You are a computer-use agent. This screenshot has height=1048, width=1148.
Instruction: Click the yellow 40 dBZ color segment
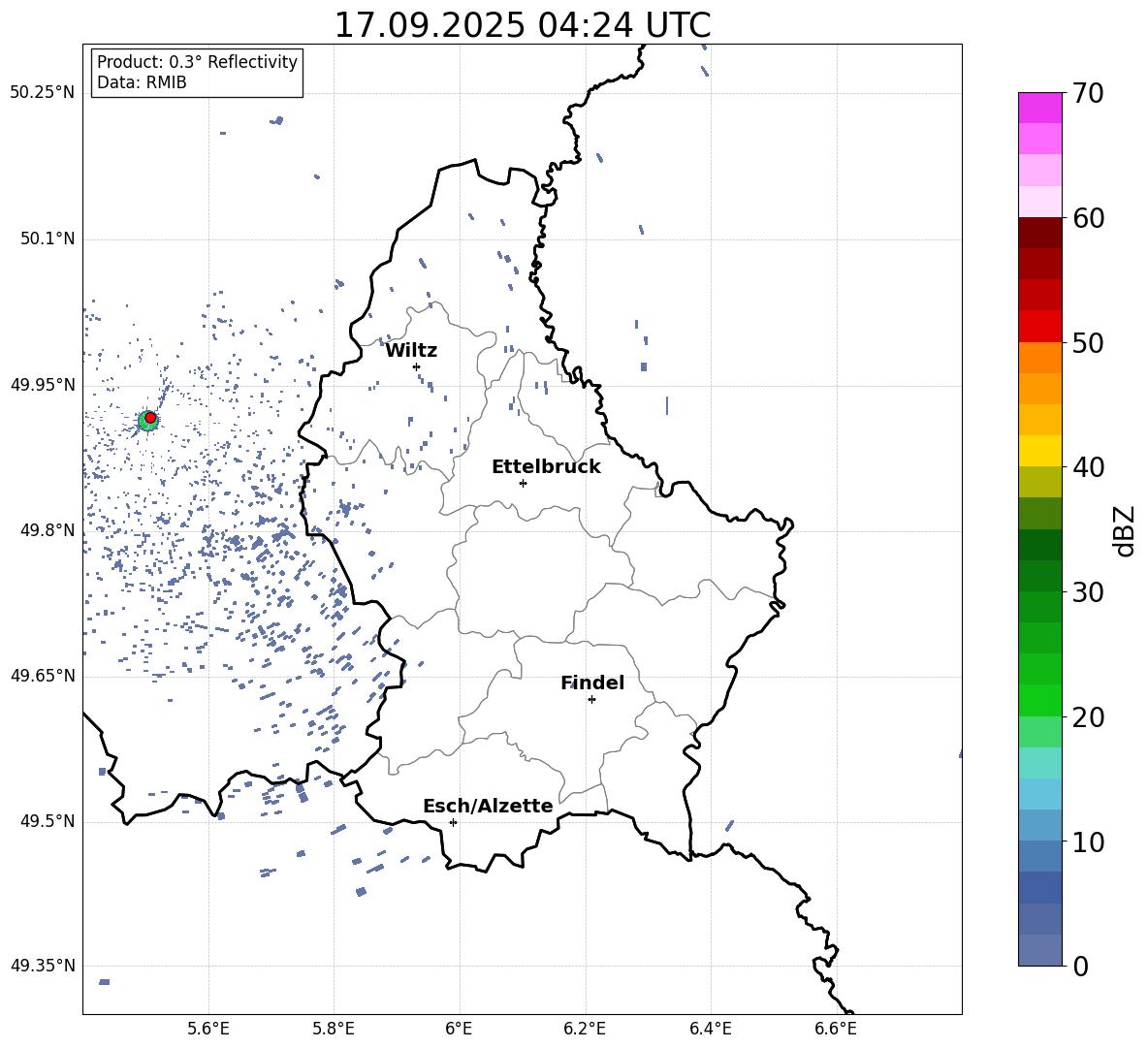(x=1040, y=451)
